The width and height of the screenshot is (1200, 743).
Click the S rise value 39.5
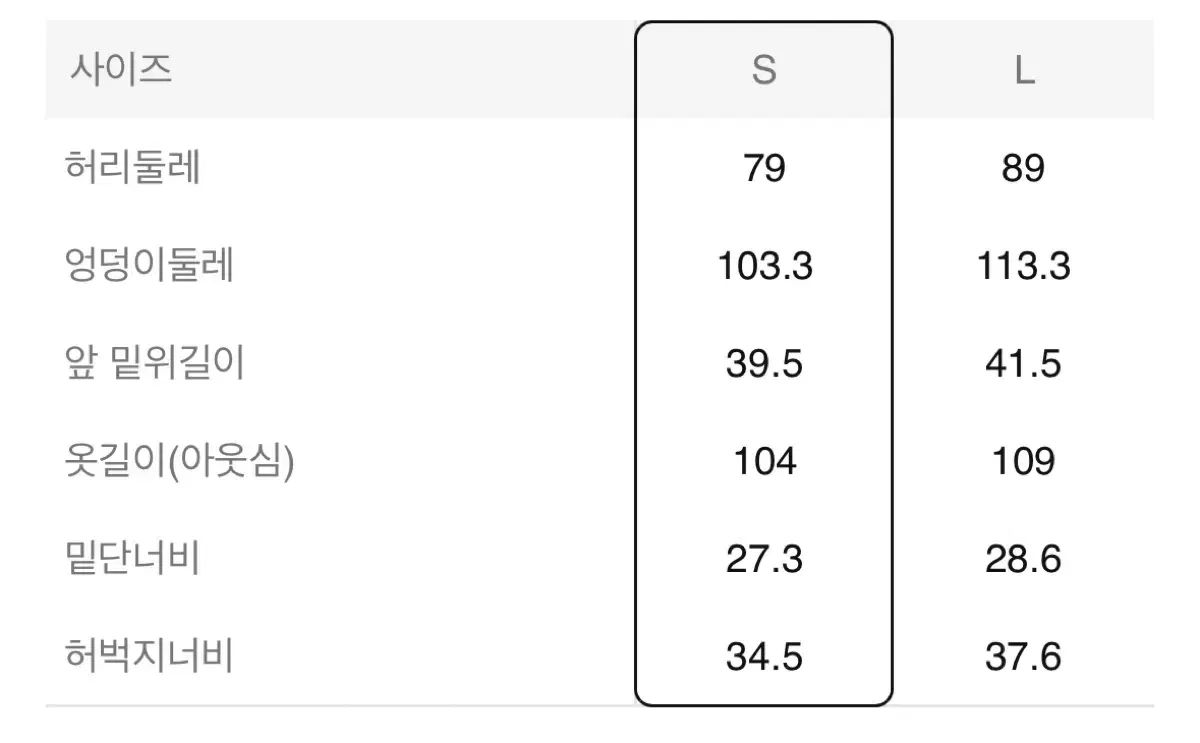tap(764, 364)
